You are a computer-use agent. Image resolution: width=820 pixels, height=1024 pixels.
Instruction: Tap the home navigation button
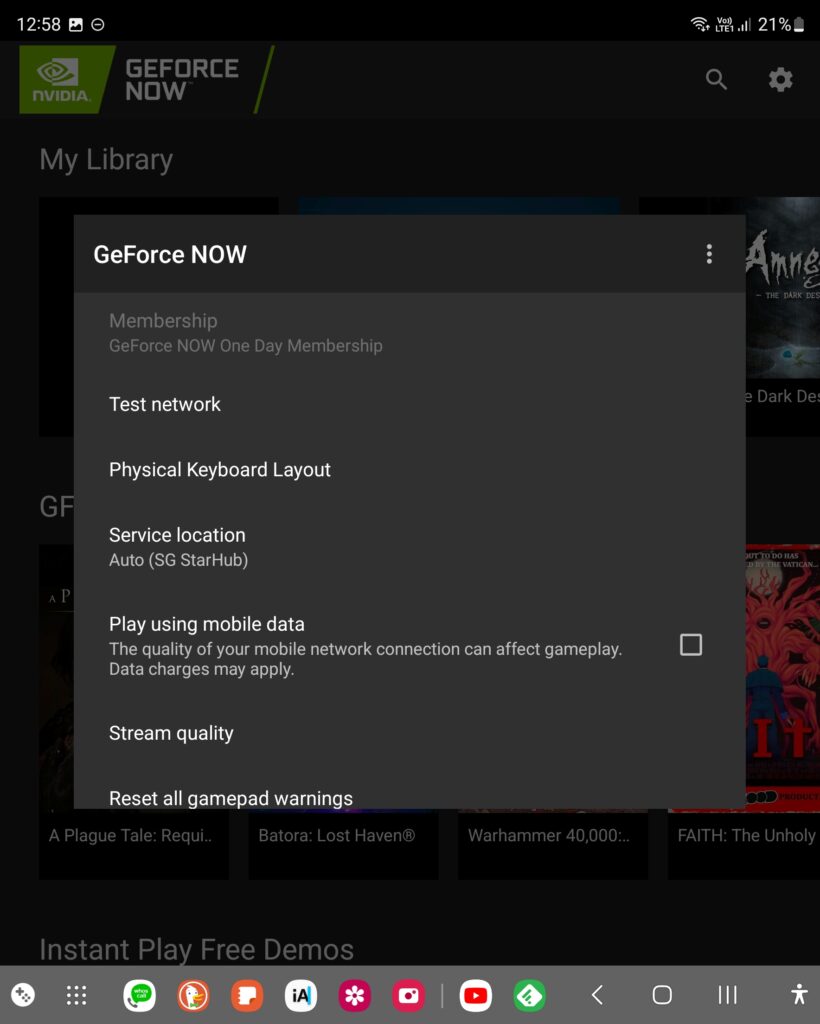click(662, 995)
